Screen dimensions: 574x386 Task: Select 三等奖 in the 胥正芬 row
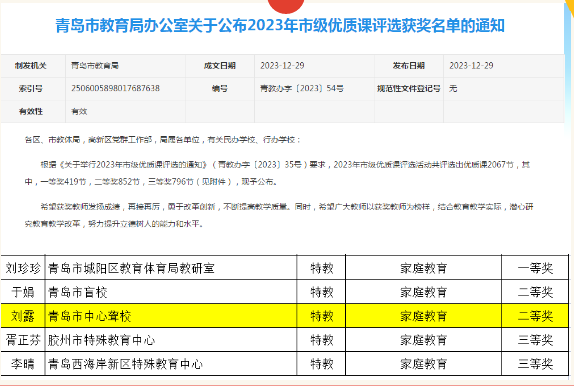[x=535, y=340]
